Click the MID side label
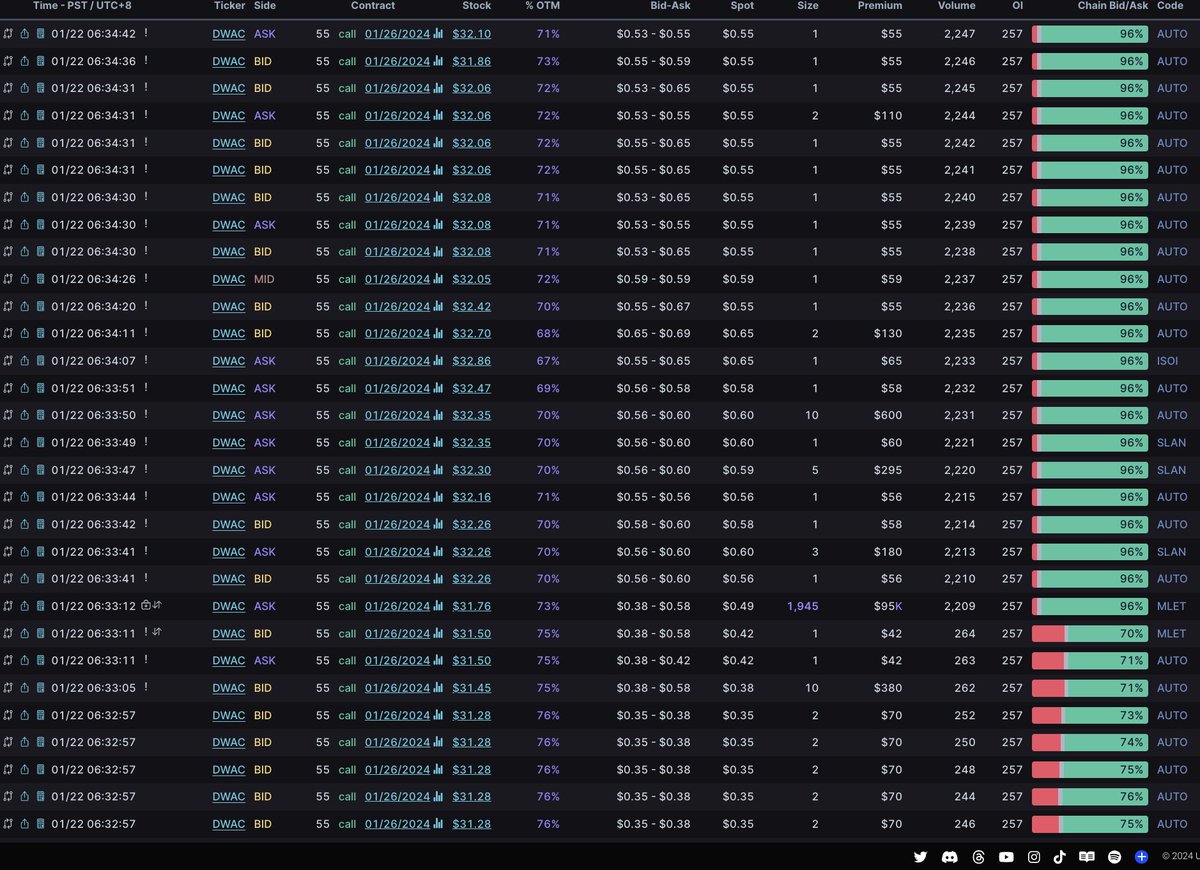This screenshot has width=1200, height=870. [264, 279]
